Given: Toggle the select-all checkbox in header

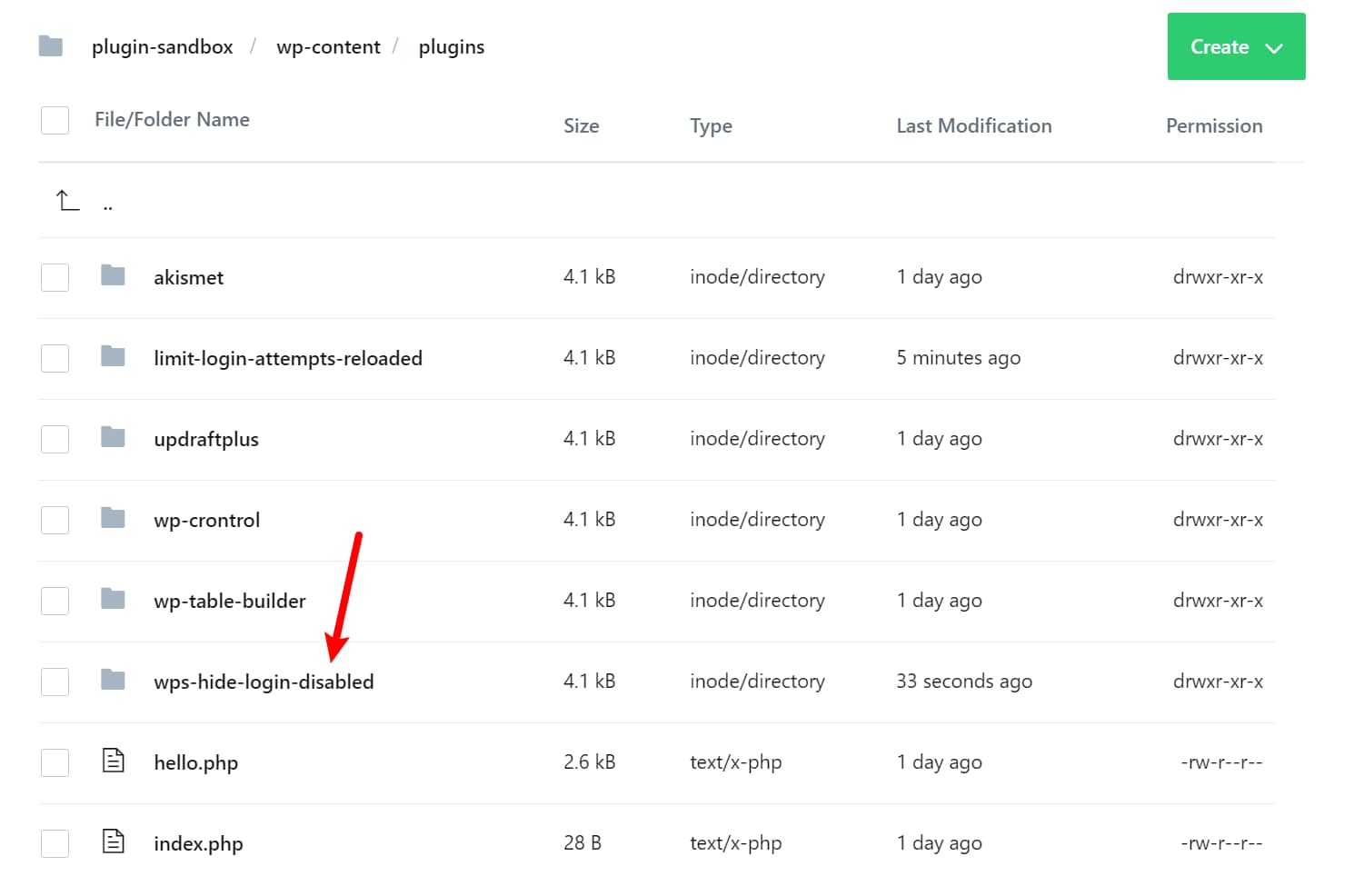Looking at the screenshot, I should pyautogui.click(x=55, y=120).
